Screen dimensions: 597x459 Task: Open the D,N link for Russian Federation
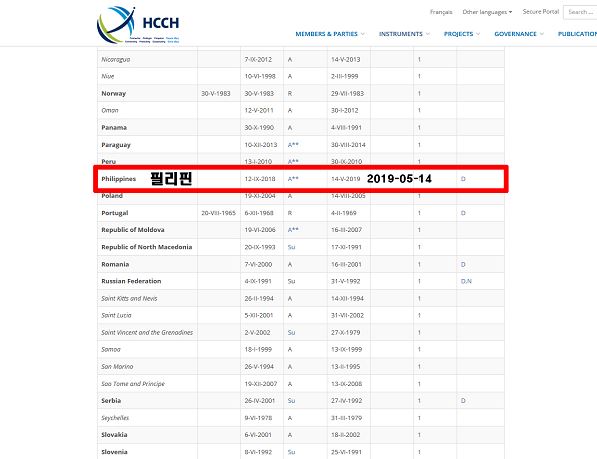point(466,281)
